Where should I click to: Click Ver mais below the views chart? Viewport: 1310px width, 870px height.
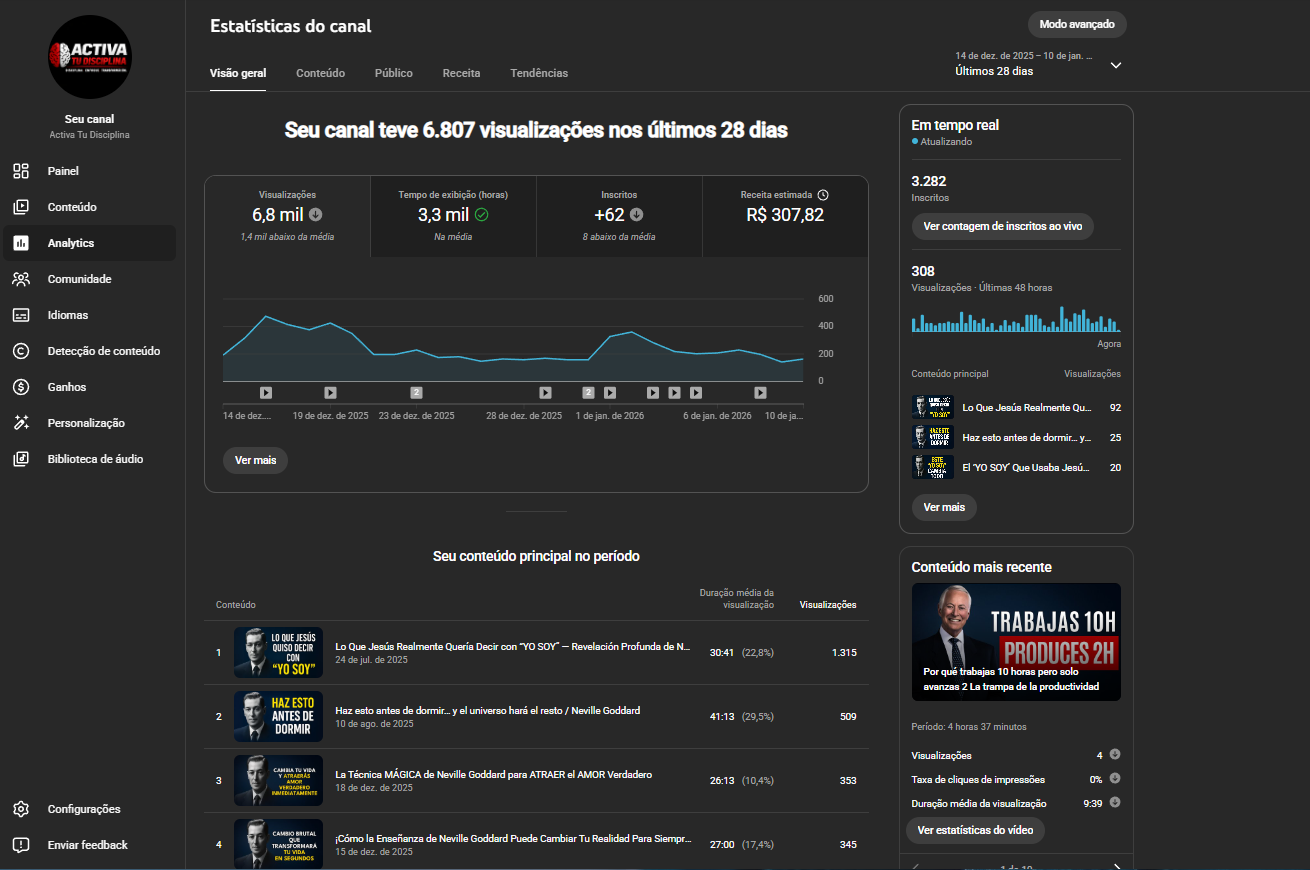(x=255, y=460)
